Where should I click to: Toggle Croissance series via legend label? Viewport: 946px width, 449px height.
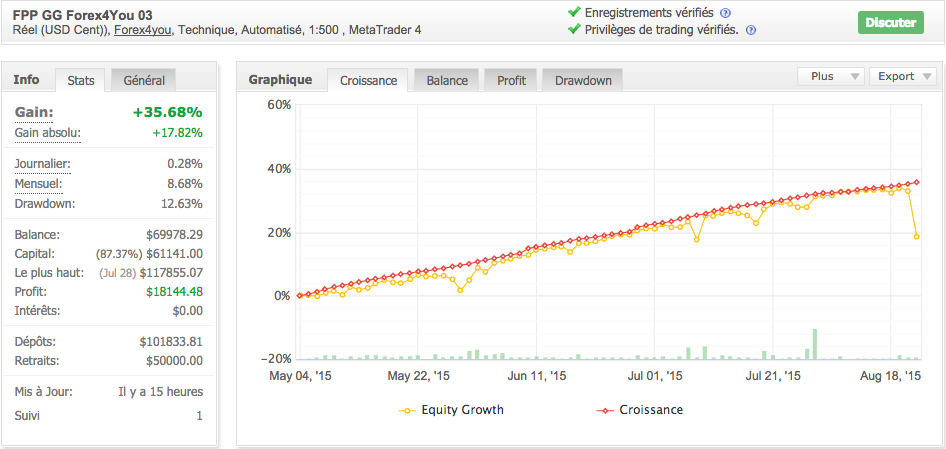(651, 410)
